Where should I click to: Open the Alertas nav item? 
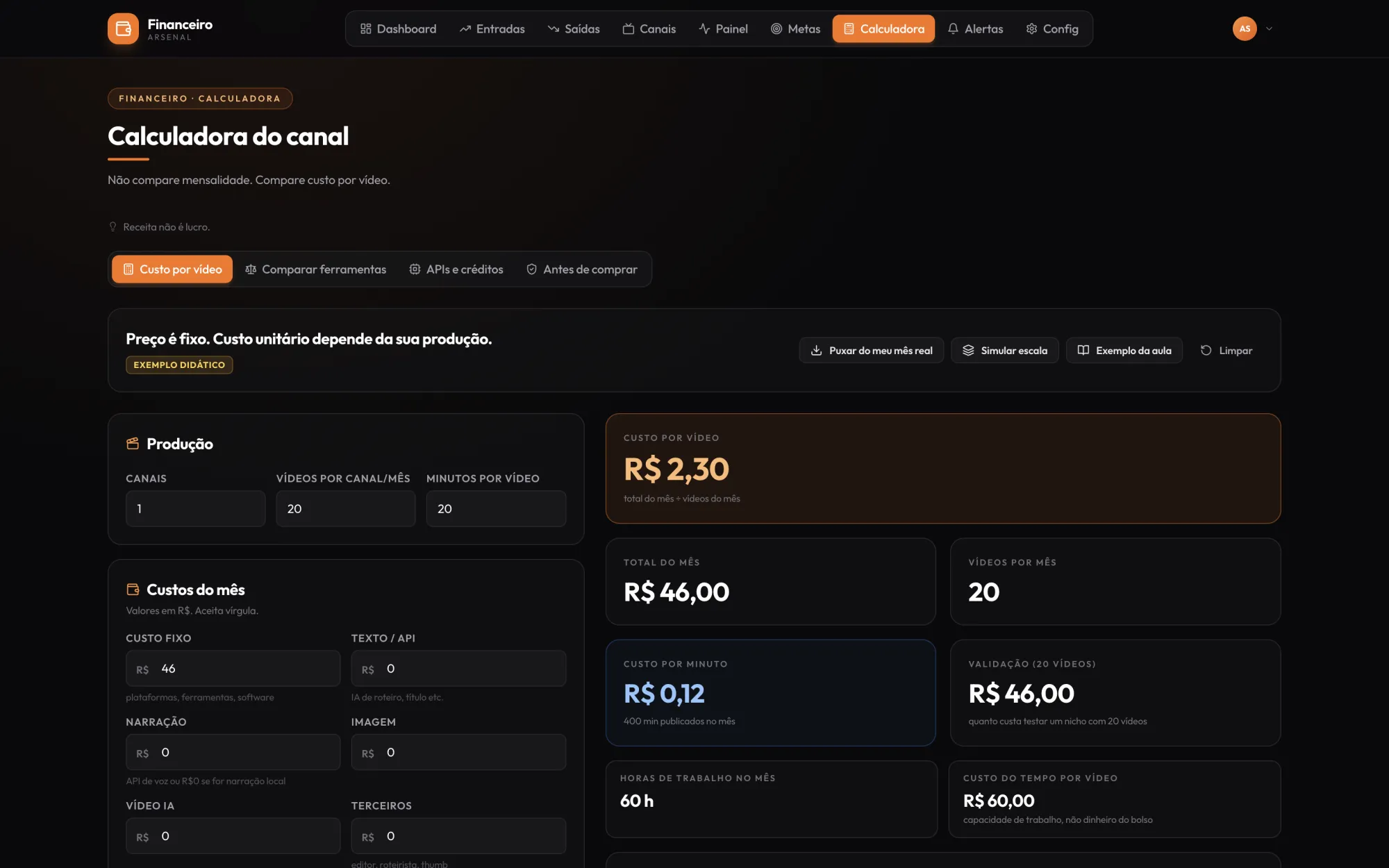click(x=976, y=28)
